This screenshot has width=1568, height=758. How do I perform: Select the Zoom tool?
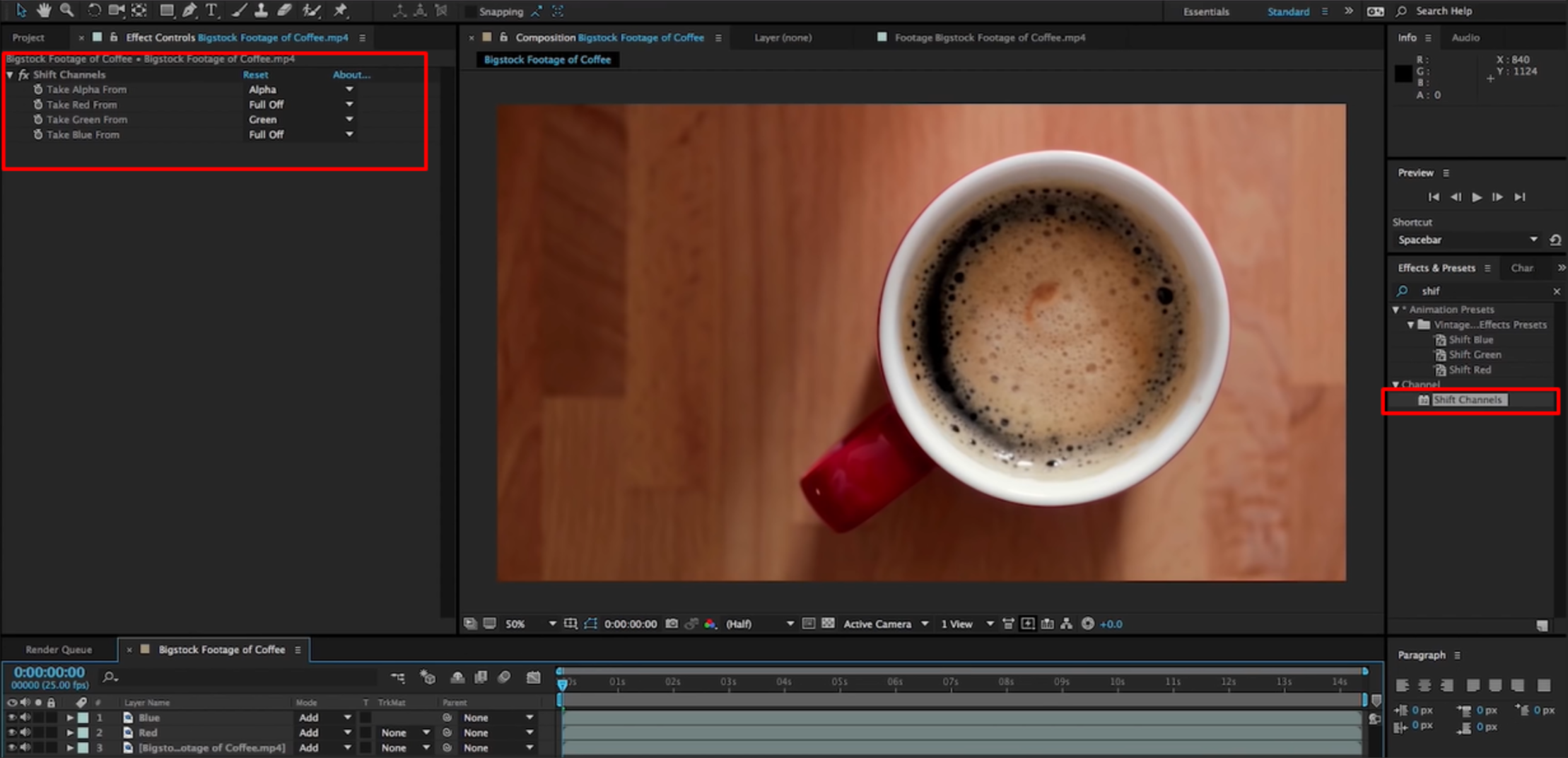pos(67,11)
